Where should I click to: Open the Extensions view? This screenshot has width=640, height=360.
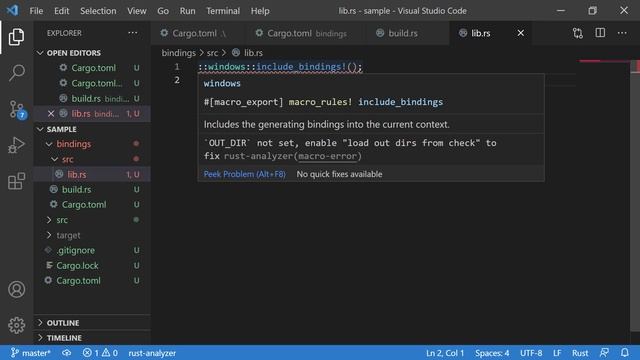(16, 181)
